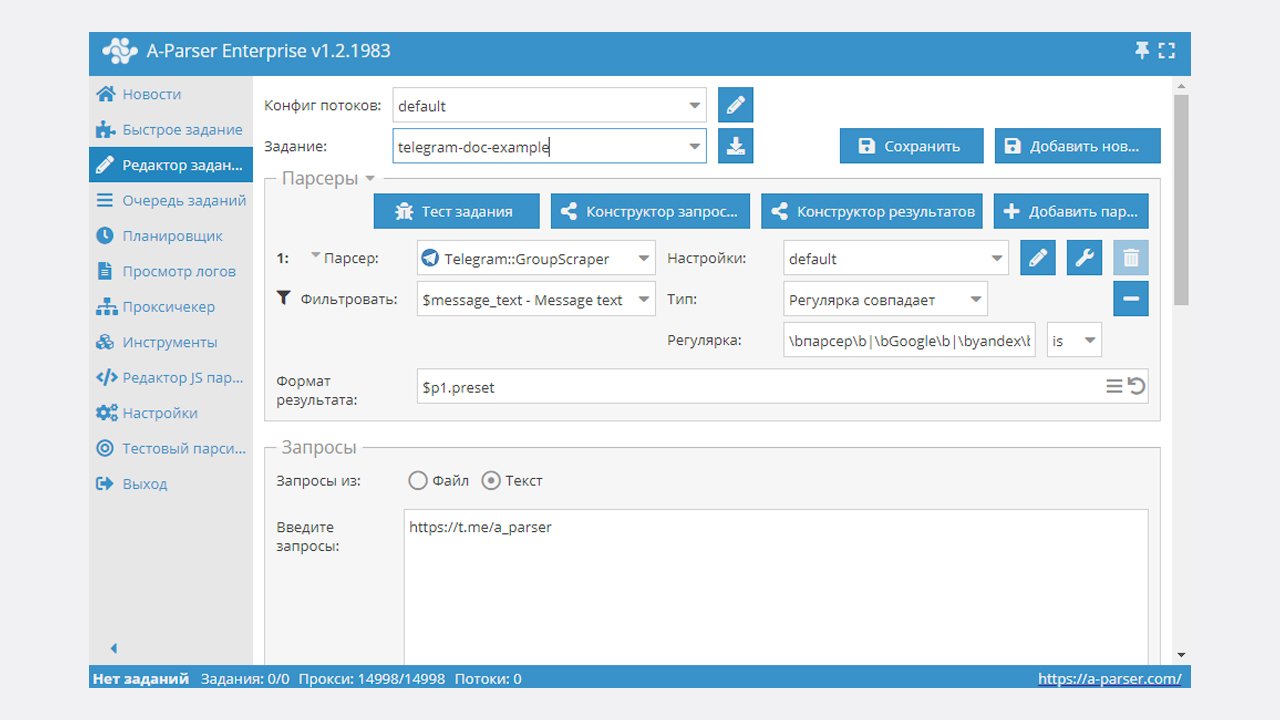Click Выход to log out

[170, 484]
